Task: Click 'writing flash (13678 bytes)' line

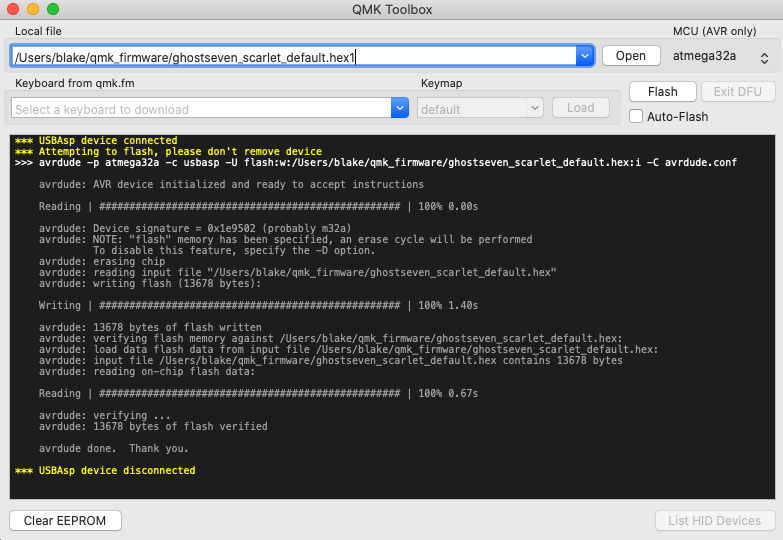Action: tap(150, 283)
